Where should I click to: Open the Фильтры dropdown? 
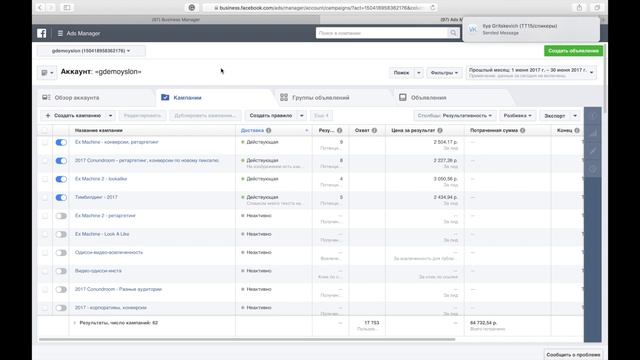coord(444,73)
